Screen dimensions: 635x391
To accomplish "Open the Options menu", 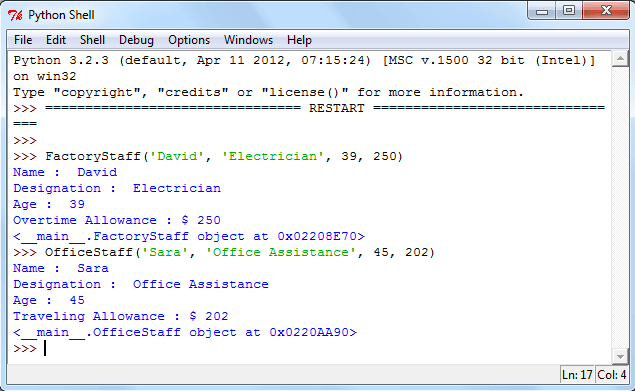I will coord(189,40).
